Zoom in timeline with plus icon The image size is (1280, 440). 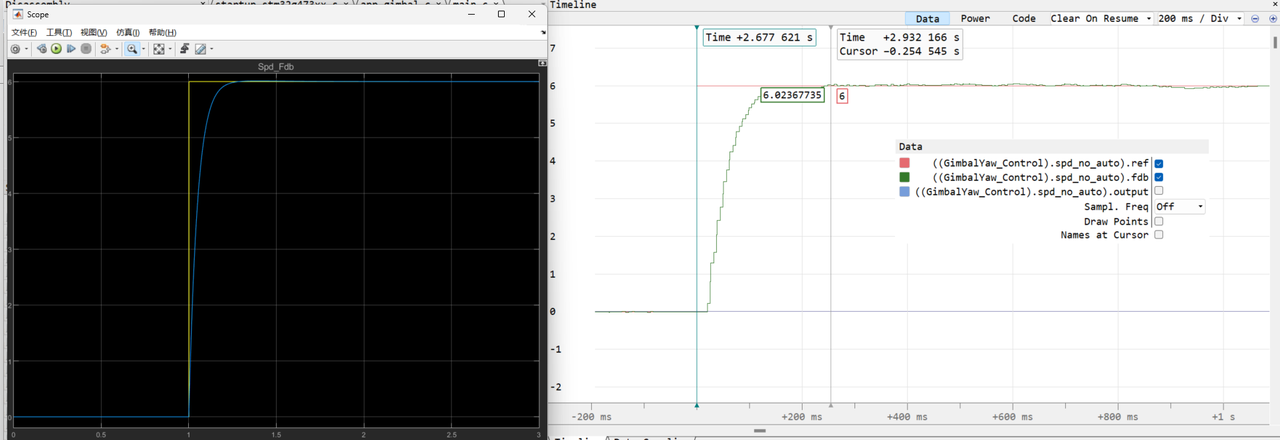click(x=1273, y=19)
